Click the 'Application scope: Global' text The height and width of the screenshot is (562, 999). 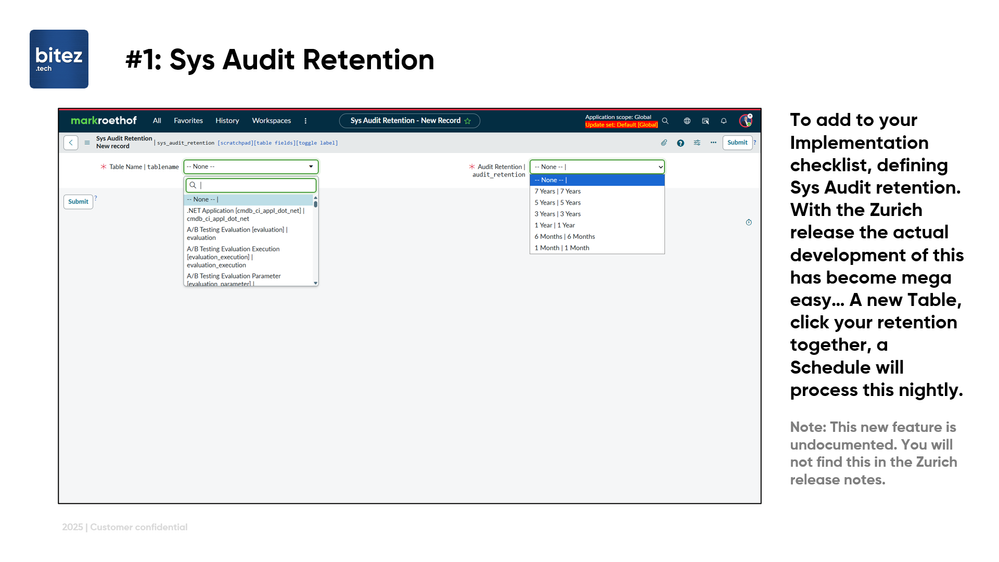click(618, 117)
